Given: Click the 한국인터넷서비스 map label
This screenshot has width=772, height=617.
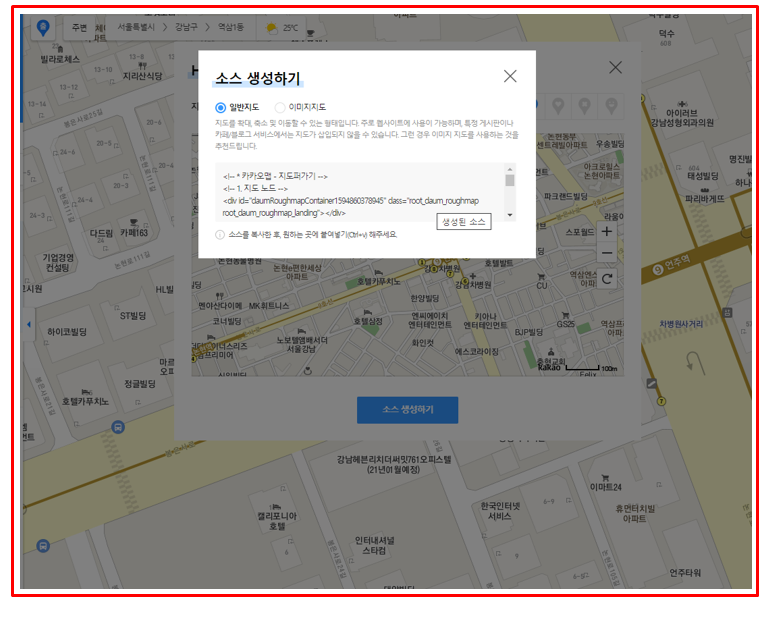Looking at the screenshot, I should (x=500, y=511).
